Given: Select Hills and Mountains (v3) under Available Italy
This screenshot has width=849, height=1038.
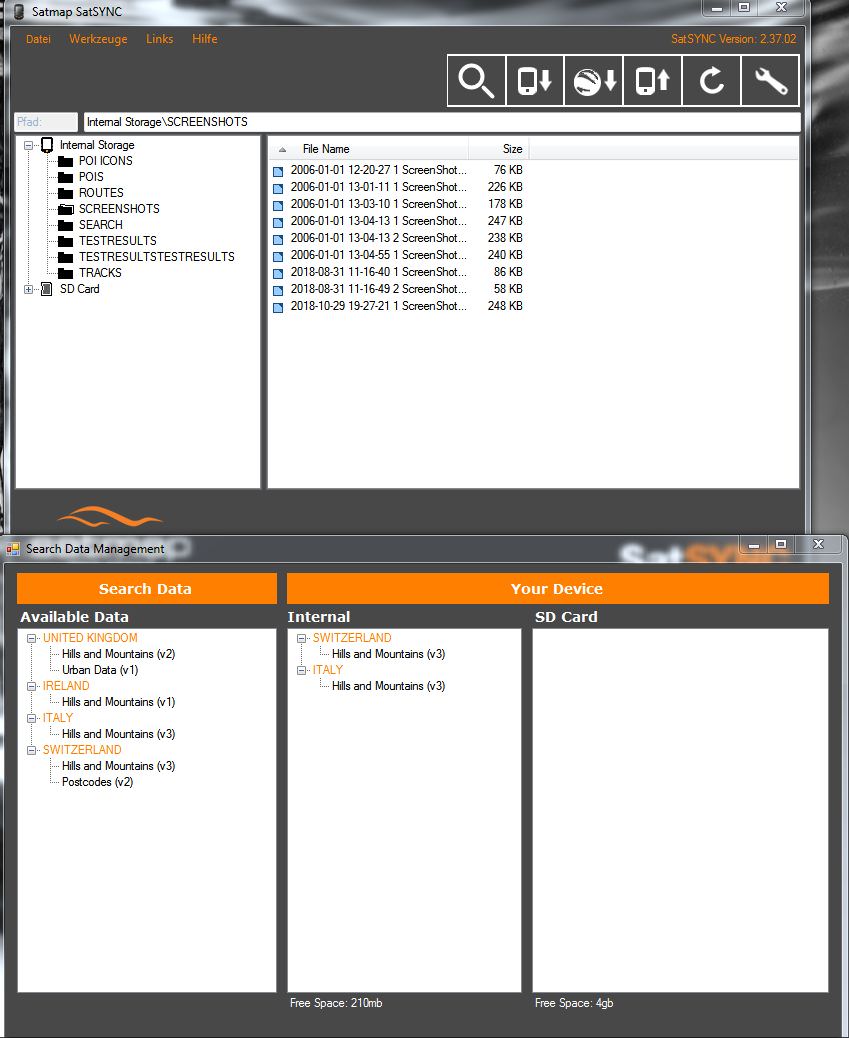Looking at the screenshot, I should click(x=119, y=734).
